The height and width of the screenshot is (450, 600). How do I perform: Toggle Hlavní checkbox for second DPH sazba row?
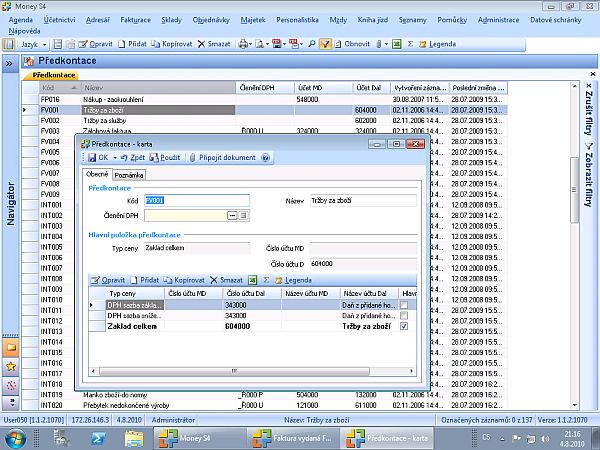click(404, 316)
